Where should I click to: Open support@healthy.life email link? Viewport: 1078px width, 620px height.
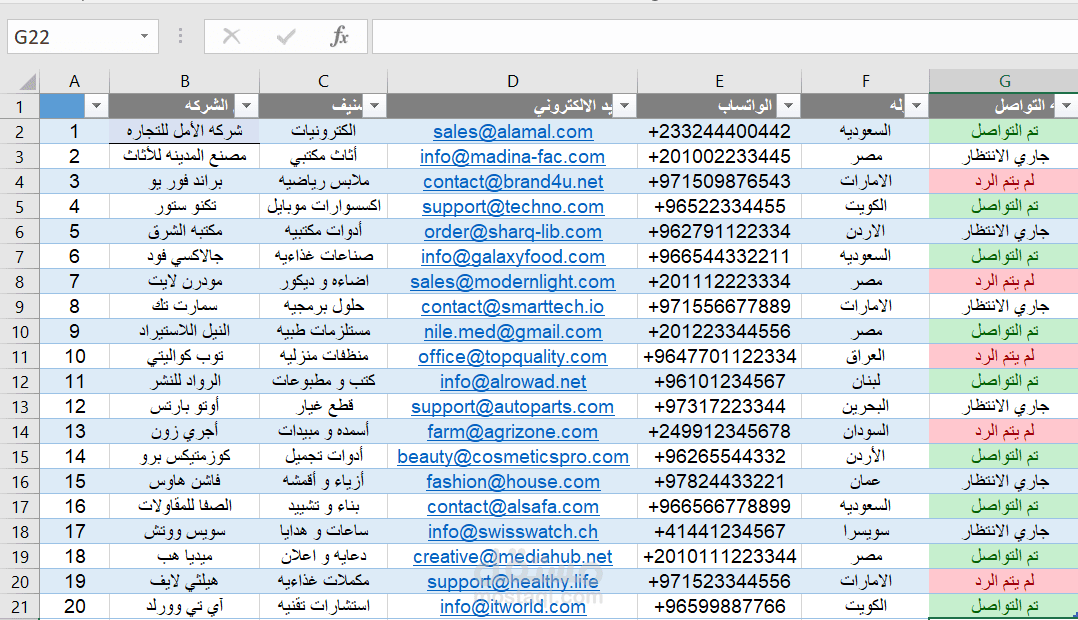coord(513,582)
